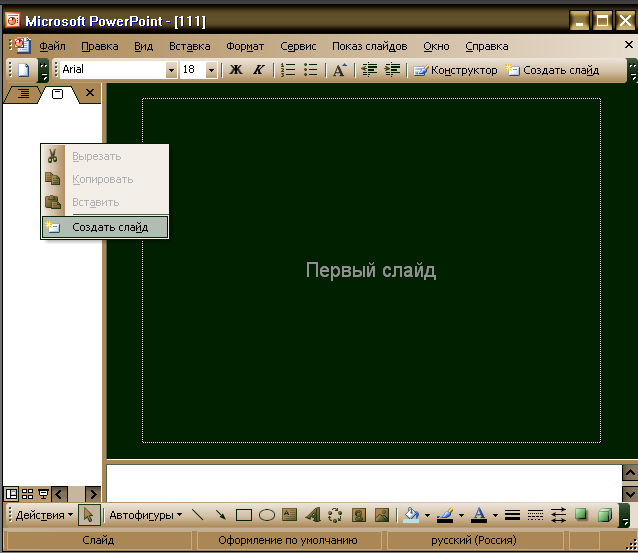Open the Вставка menu

[190, 46]
